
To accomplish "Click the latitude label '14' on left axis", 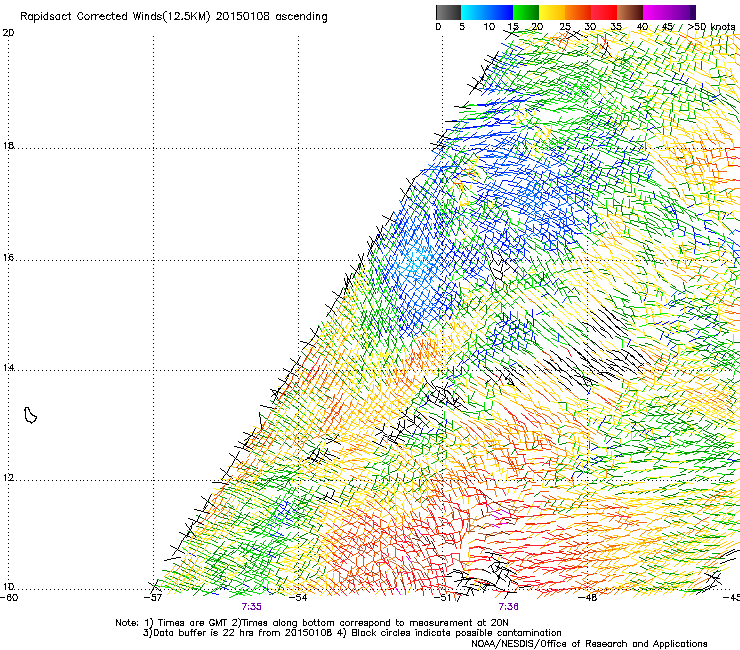I will pos(8,367).
